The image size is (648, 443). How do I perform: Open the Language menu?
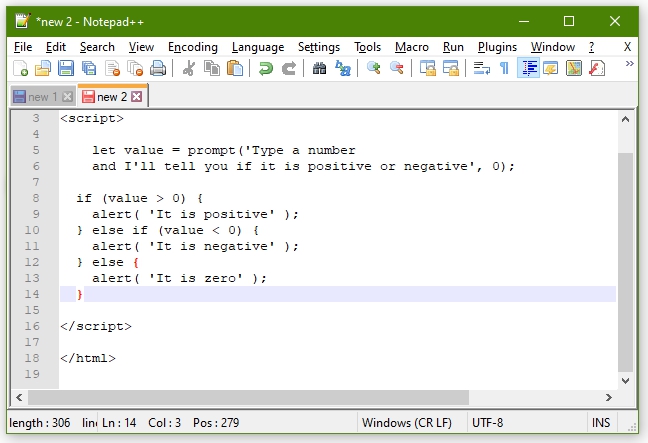point(258,47)
